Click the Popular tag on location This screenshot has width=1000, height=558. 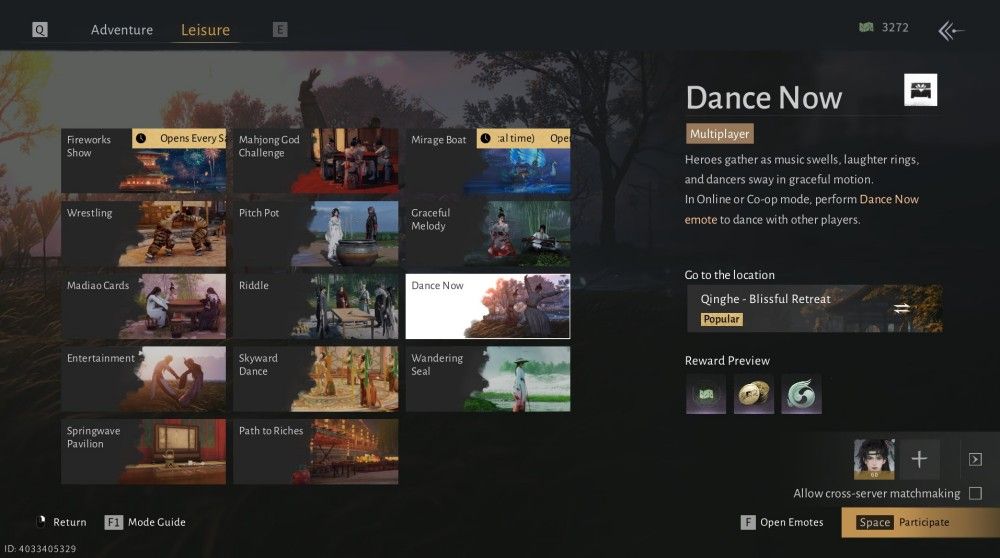pos(721,319)
